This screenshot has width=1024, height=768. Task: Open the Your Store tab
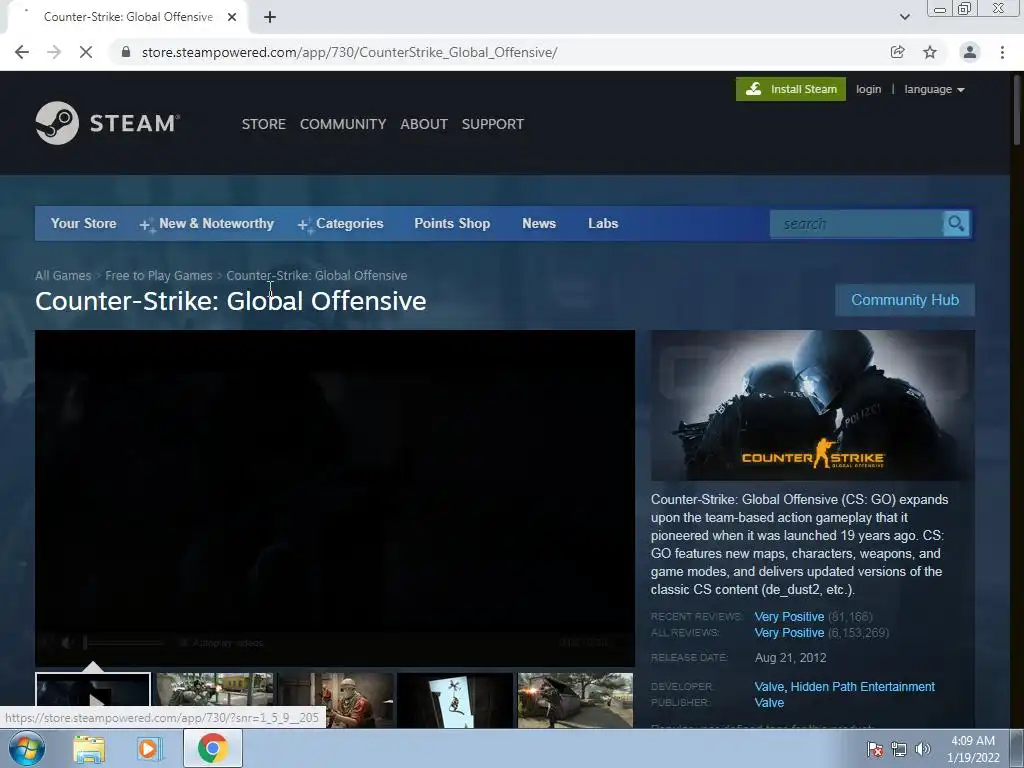point(84,223)
